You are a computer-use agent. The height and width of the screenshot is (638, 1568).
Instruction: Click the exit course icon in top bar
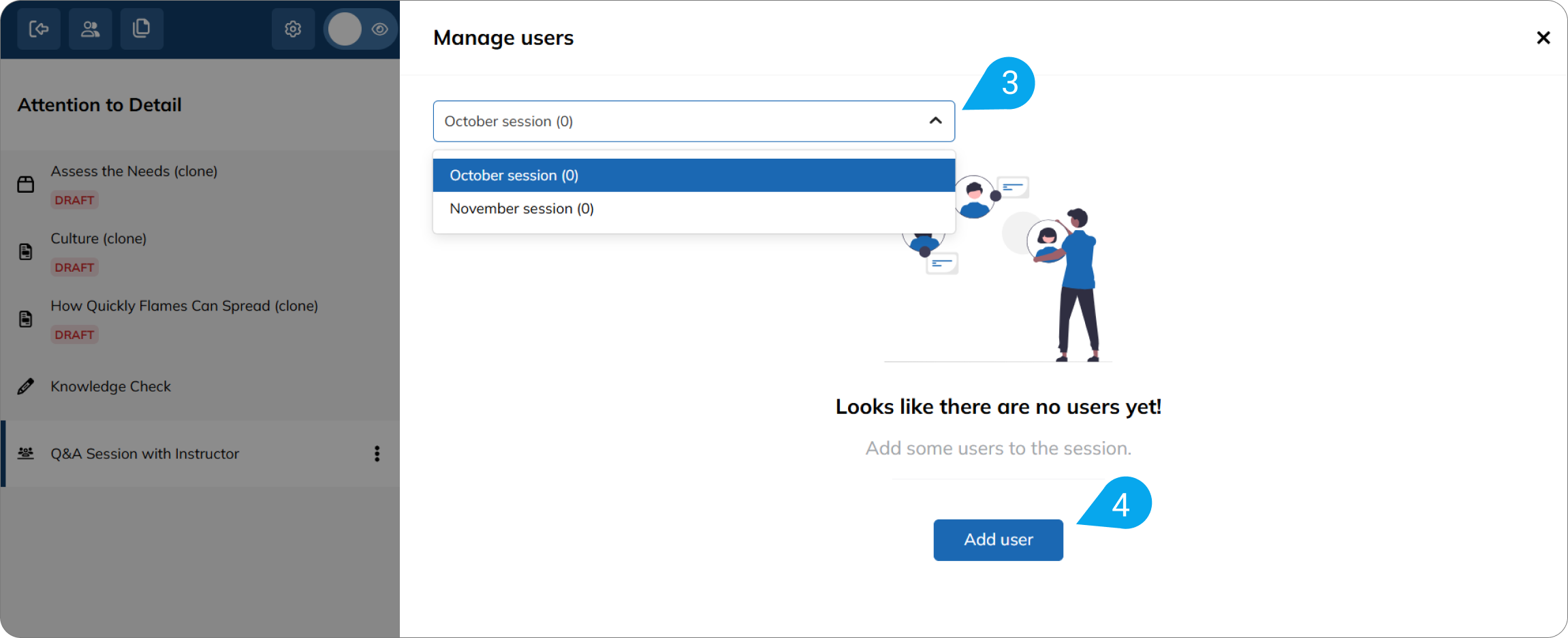coord(39,29)
